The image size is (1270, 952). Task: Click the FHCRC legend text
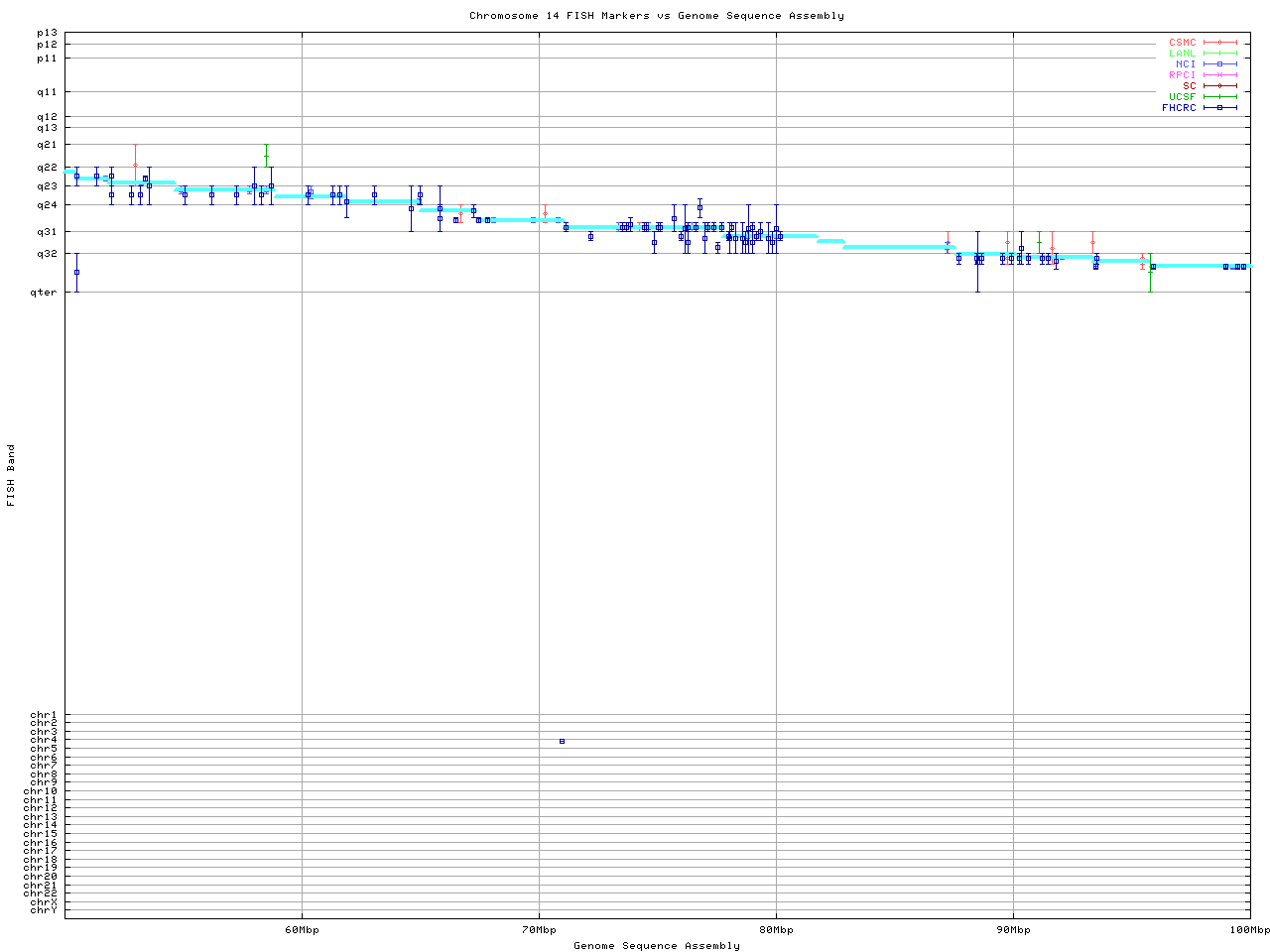(1179, 108)
